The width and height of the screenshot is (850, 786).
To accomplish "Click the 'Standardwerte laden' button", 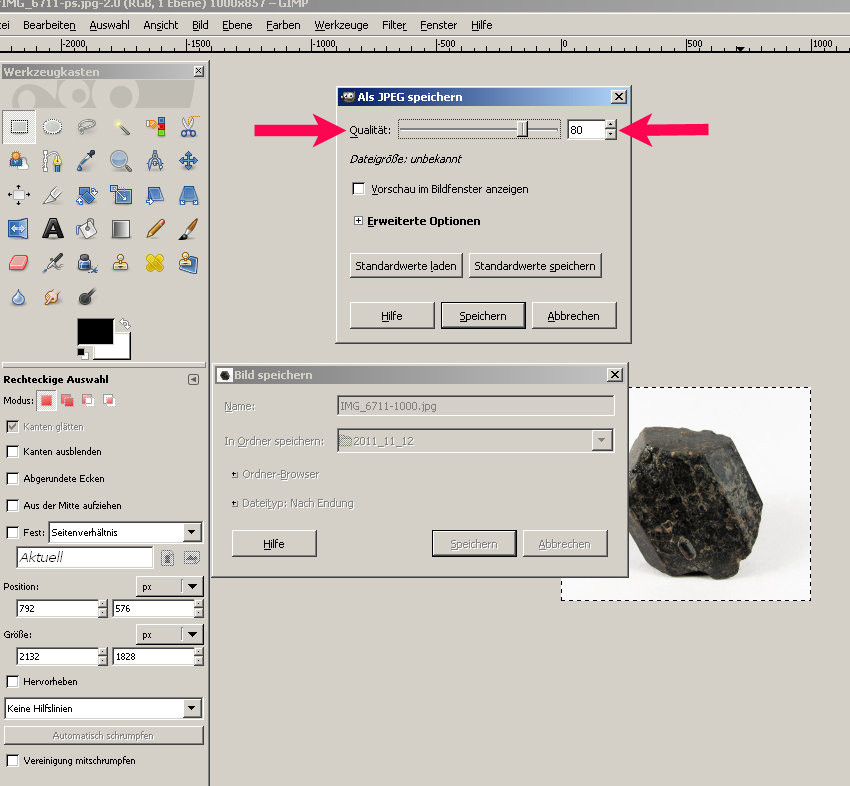I will pos(405,266).
